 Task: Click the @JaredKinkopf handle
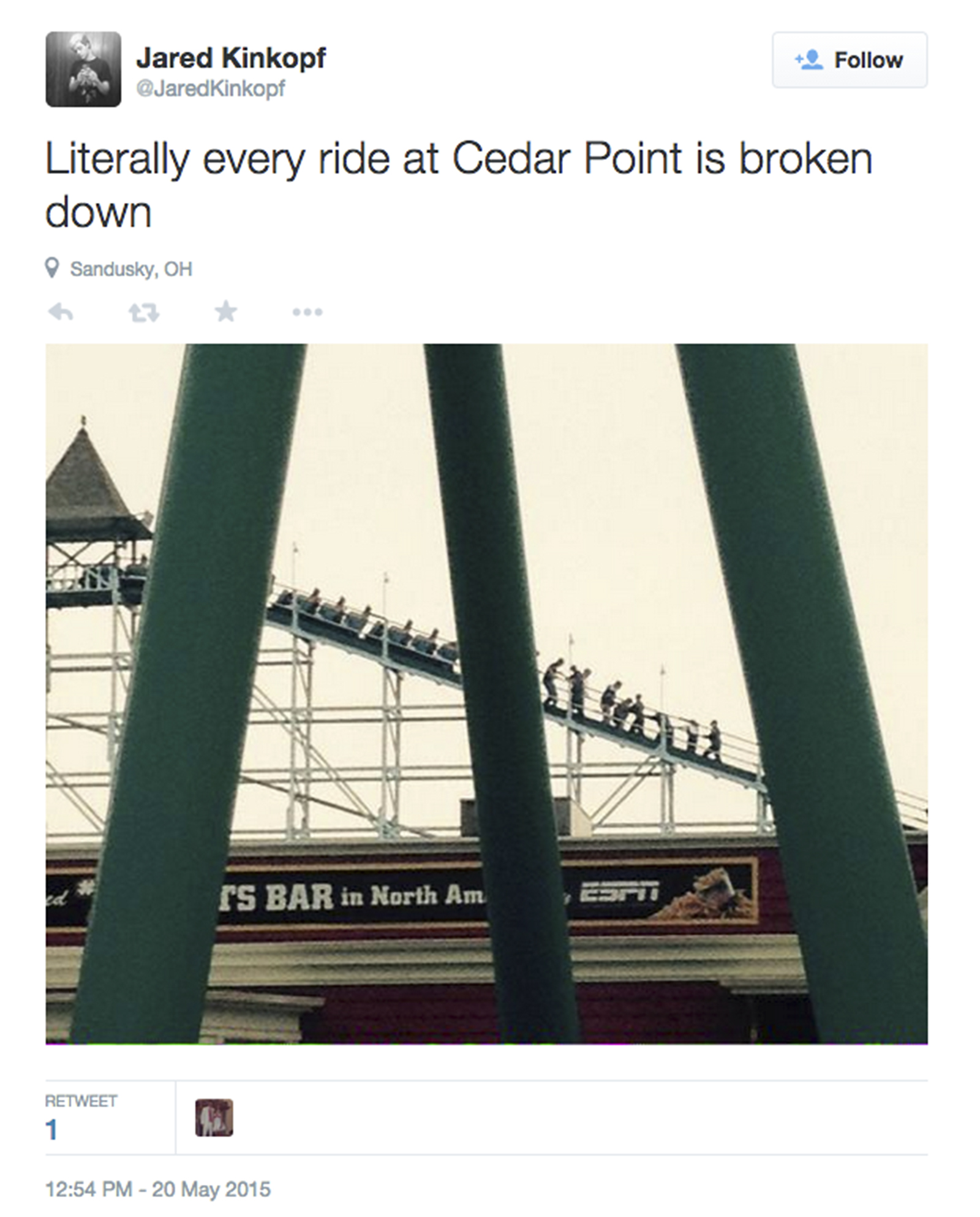210,89
